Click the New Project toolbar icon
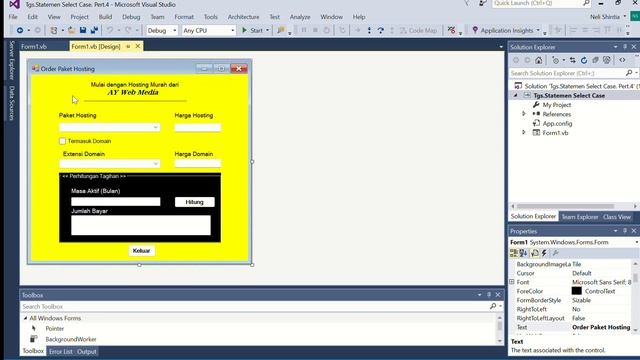 pyautogui.click(x=53, y=30)
